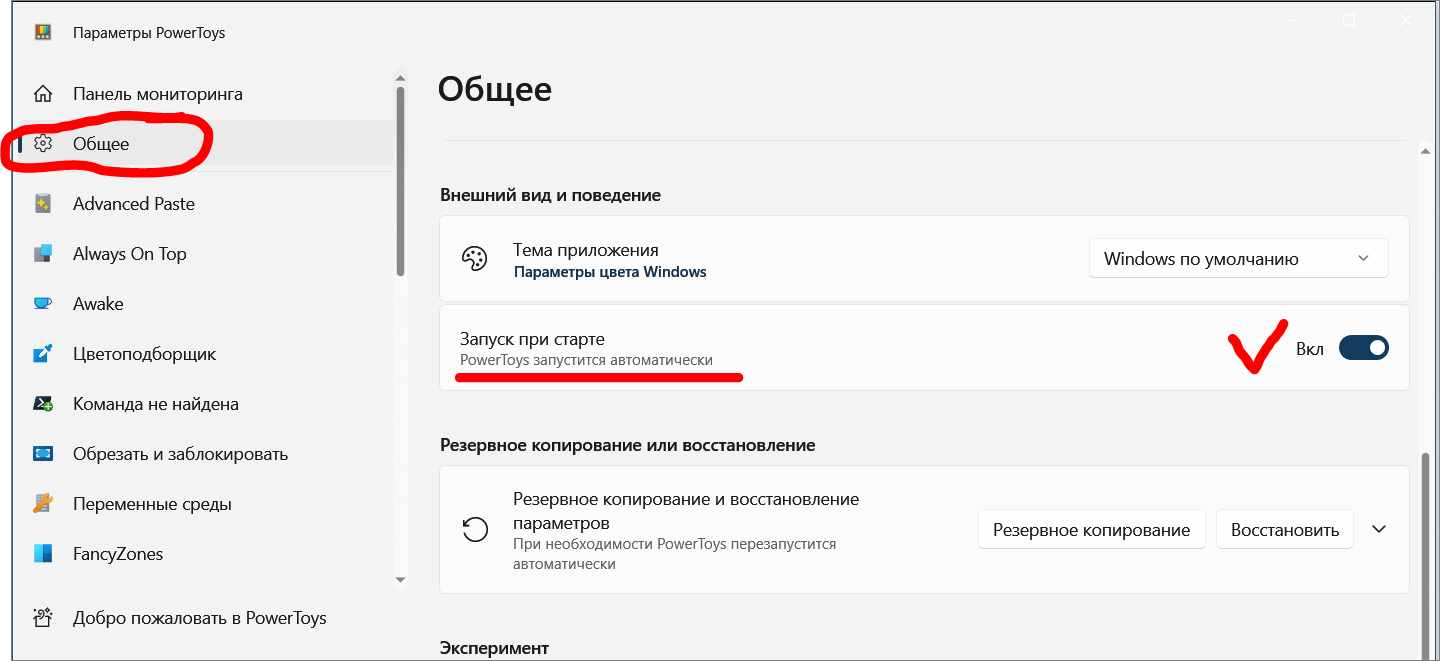
Task: Open FancyZones settings
Action: [205, 554]
